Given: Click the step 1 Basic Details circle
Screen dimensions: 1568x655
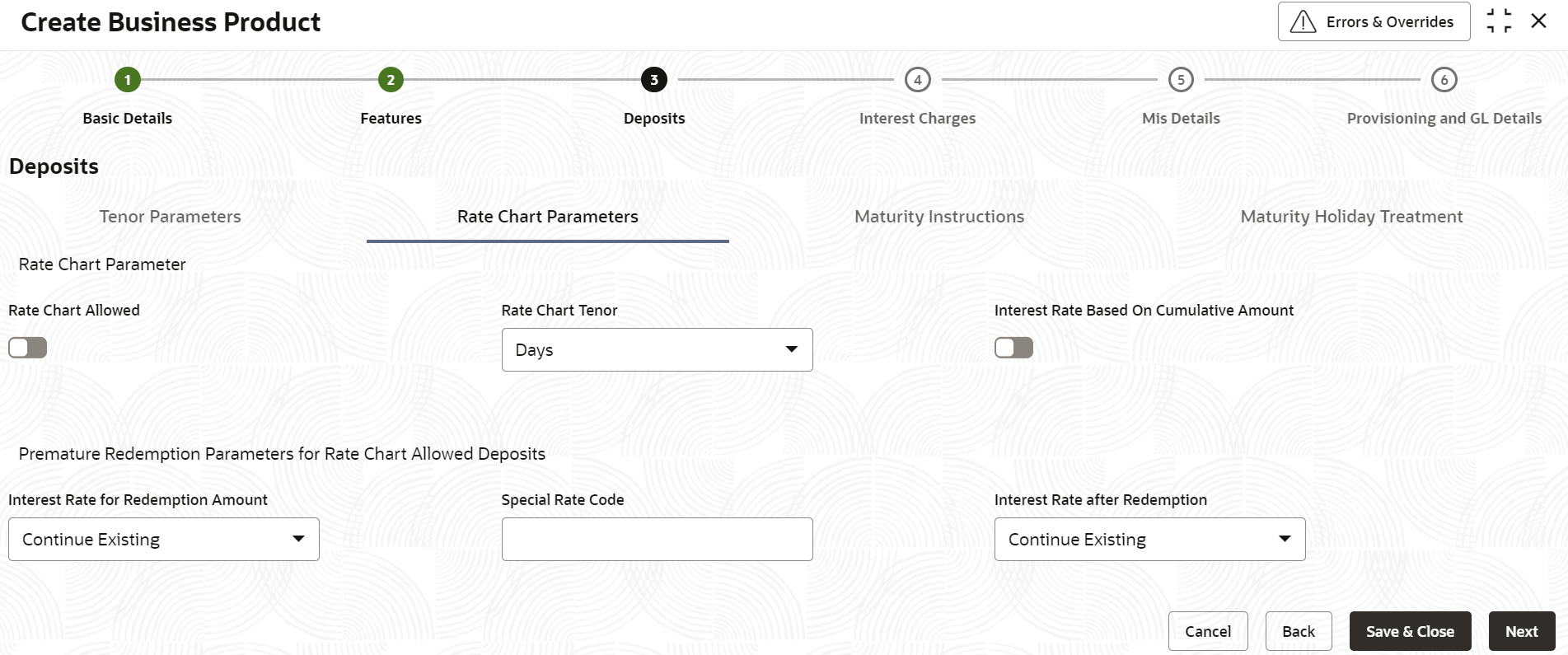Looking at the screenshot, I should tap(128, 80).
